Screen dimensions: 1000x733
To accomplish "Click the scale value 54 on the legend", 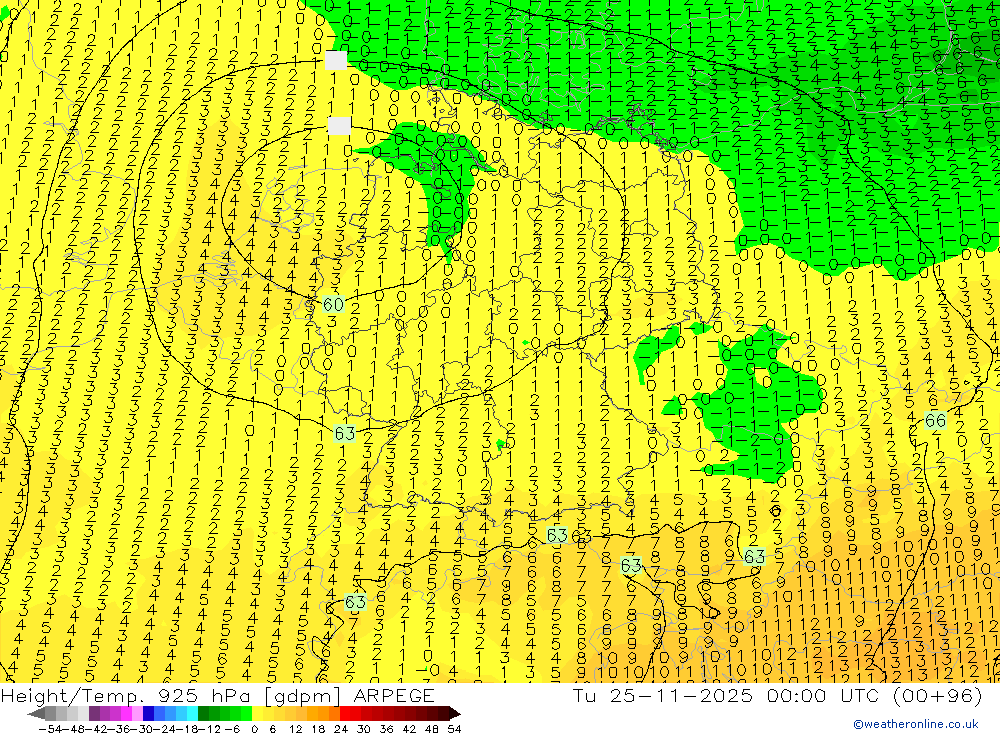I will coord(454,729).
